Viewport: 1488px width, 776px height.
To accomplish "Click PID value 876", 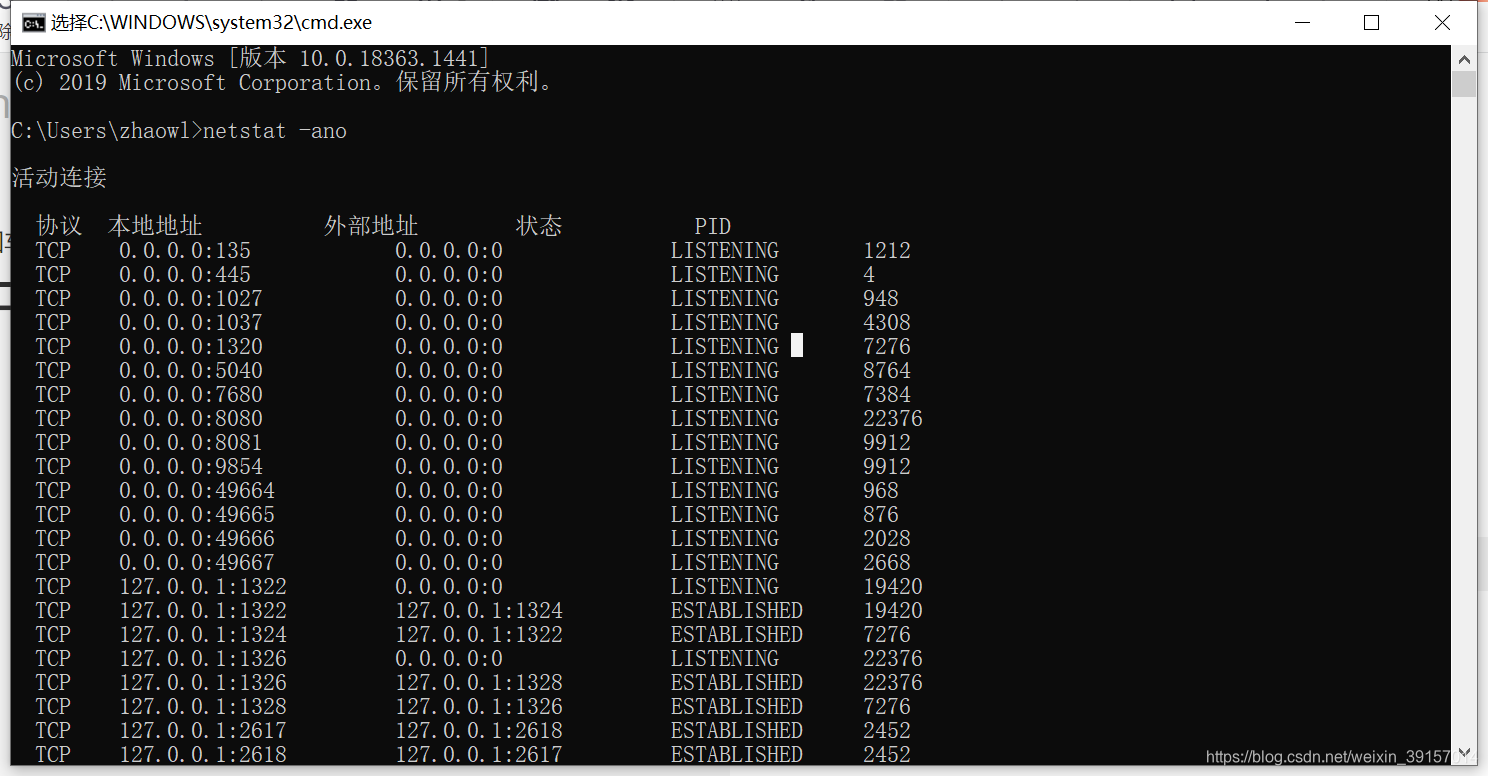I will pos(881,514).
